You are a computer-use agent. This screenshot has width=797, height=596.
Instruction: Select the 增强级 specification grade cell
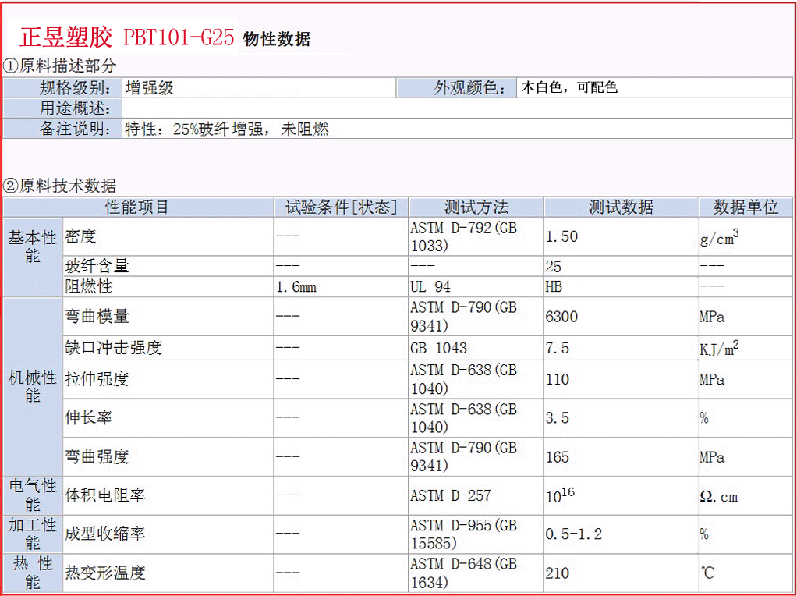tap(150, 88)
